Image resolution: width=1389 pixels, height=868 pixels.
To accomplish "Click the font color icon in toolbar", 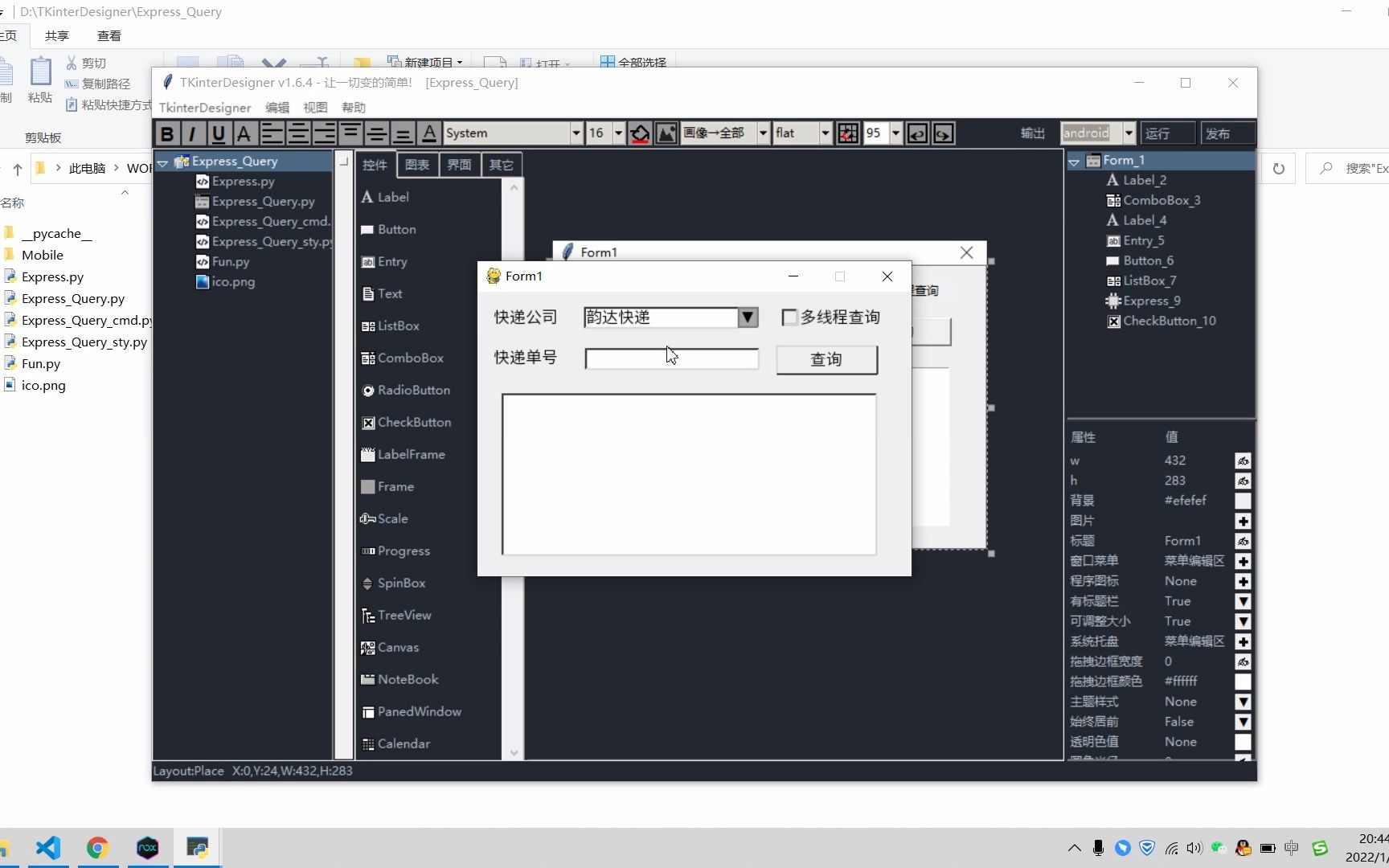I will click(x=429, y=133).
